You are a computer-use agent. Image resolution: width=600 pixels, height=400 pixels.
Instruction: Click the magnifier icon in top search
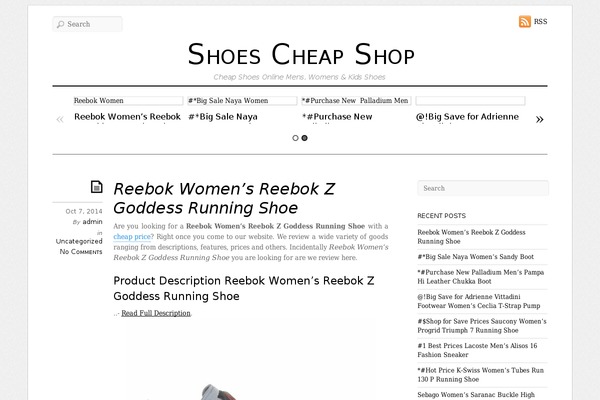60,24
